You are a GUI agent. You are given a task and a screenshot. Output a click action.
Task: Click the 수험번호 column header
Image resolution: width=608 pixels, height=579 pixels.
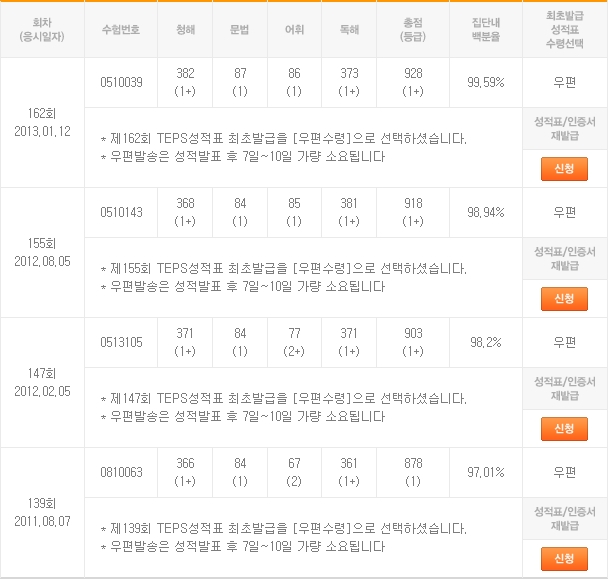[122, 29]
